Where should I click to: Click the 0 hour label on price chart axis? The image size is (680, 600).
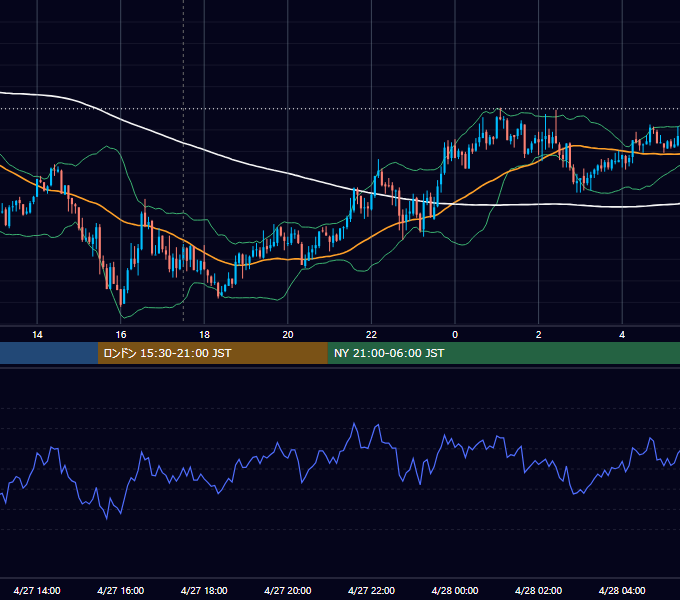pyautogui.click(x=455, y=335)
